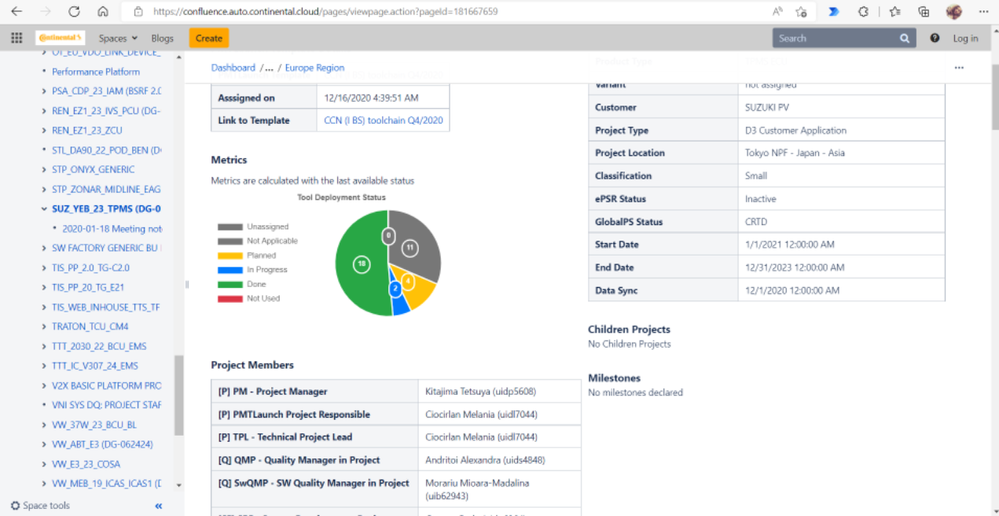The width and height of the screenshot is (999, 516).
Task: Open Read Aloud in address bar
Action: pyautogui.click(x=778, y=11)
